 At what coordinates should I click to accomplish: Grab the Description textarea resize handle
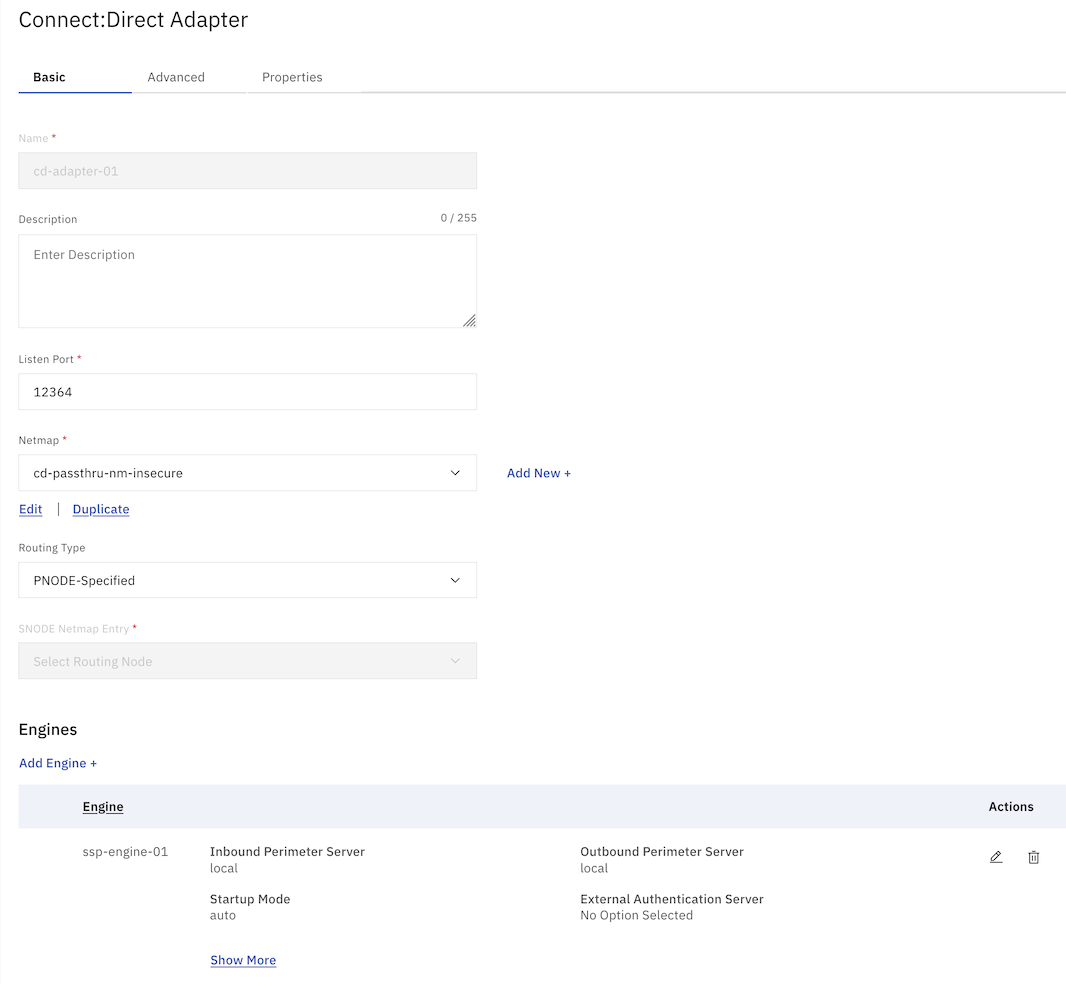click(469, 320)
